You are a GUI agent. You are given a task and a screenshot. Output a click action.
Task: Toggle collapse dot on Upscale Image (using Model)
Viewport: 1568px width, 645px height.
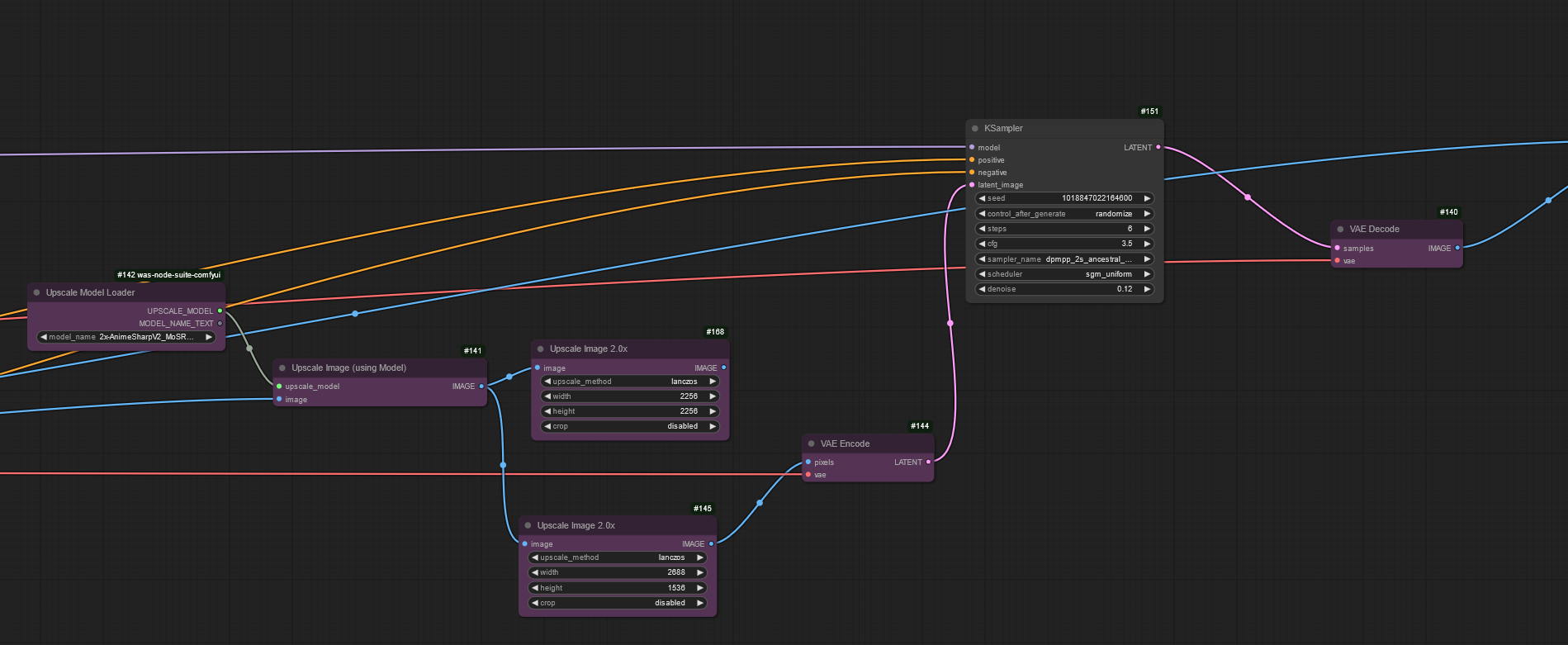(x=282, y=368)
